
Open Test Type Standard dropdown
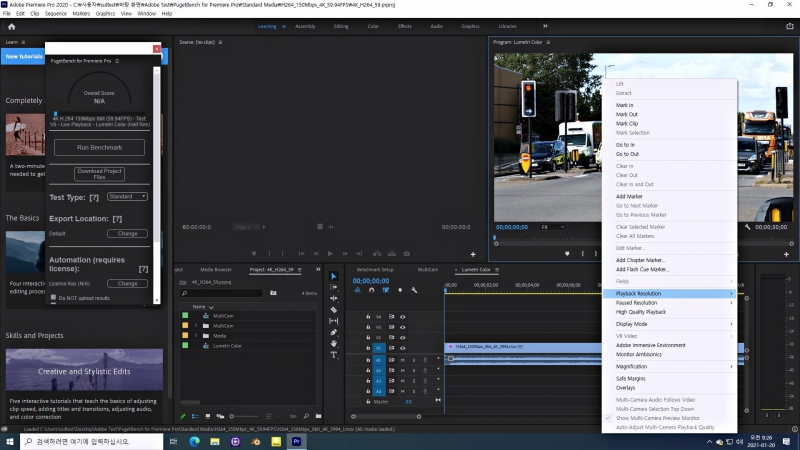point(128,196)
